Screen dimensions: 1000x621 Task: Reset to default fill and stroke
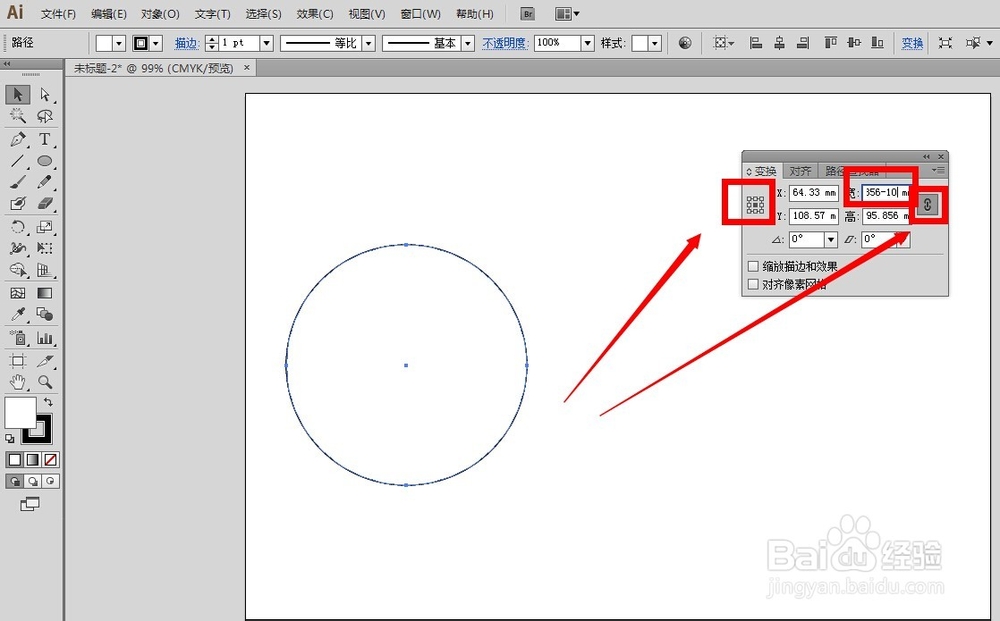pyautogui.click(x=10, y=439)
